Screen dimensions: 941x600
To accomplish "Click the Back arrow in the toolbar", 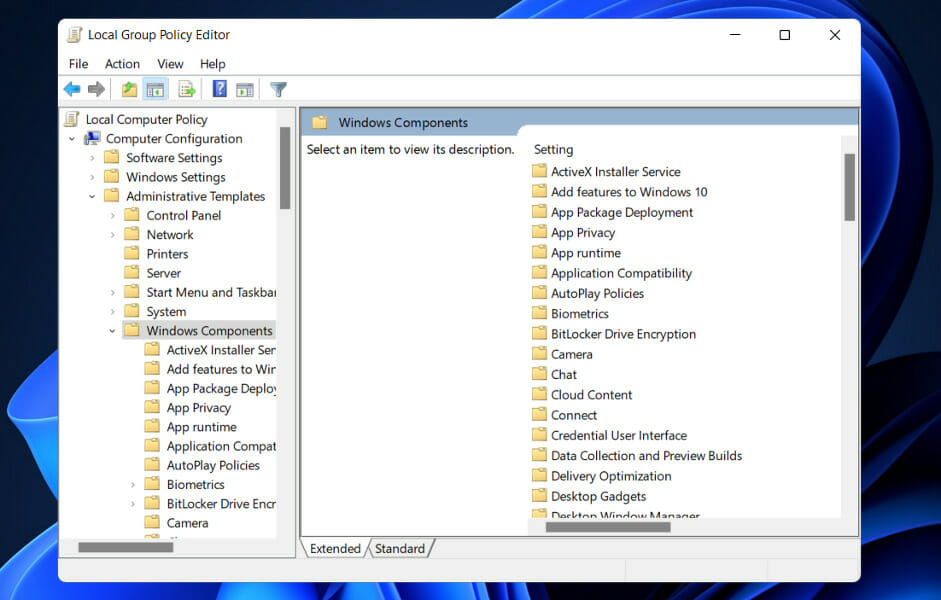I will 72,89.
